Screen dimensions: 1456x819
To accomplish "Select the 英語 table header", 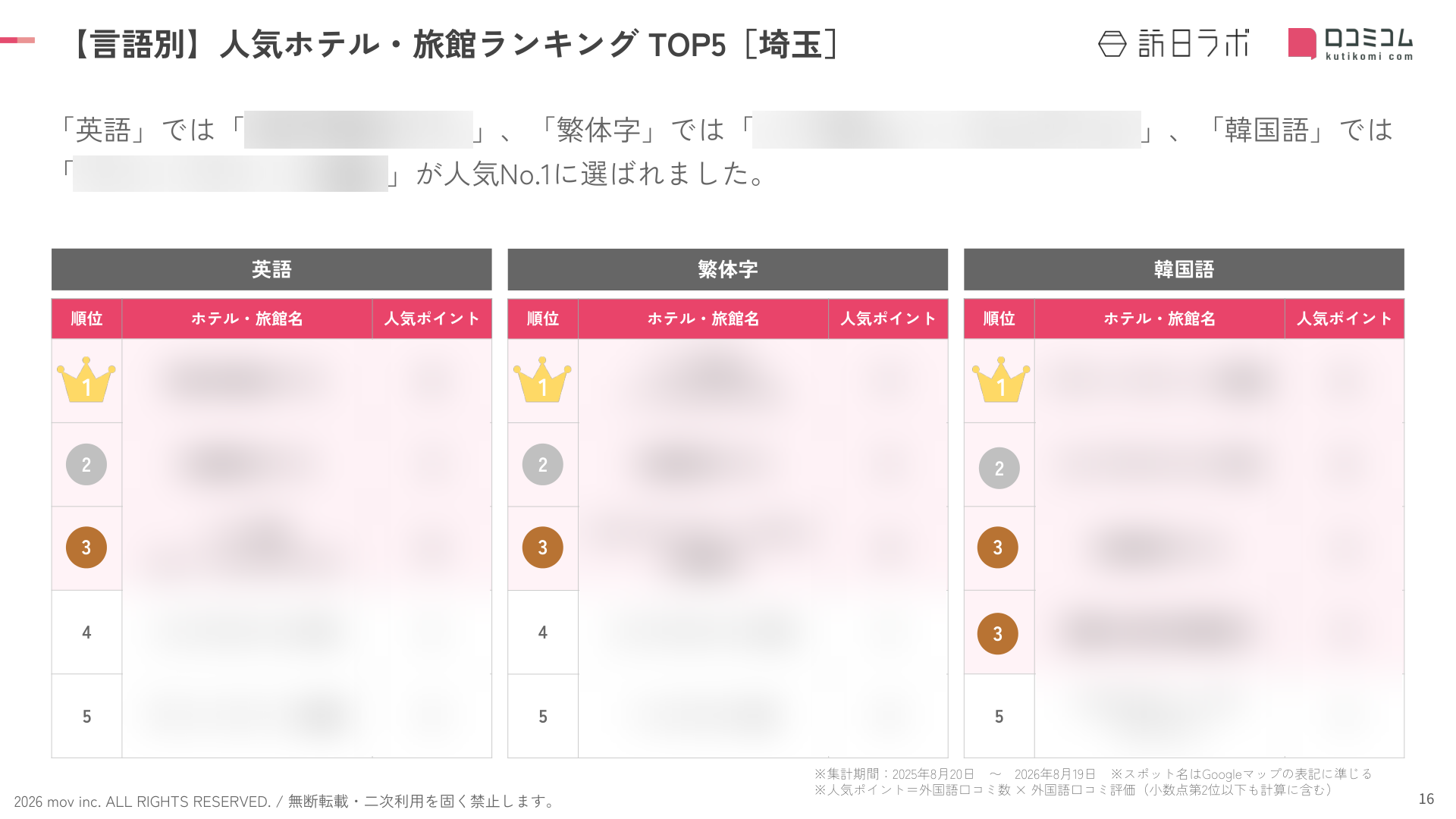I will [x=271, y=269].
